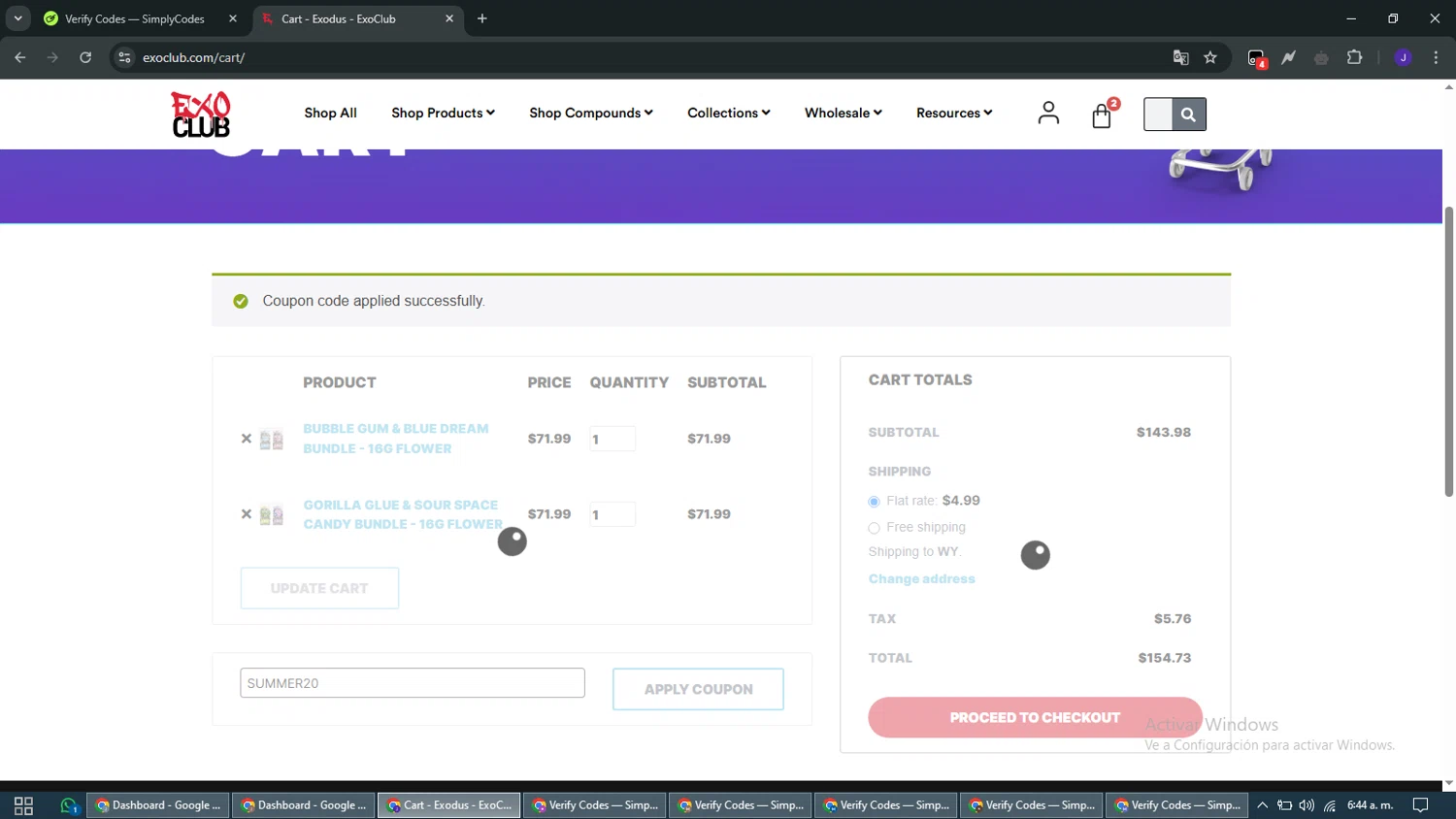Click the search magnifier button
The image size is (1456, 819).
point(1188,115)
